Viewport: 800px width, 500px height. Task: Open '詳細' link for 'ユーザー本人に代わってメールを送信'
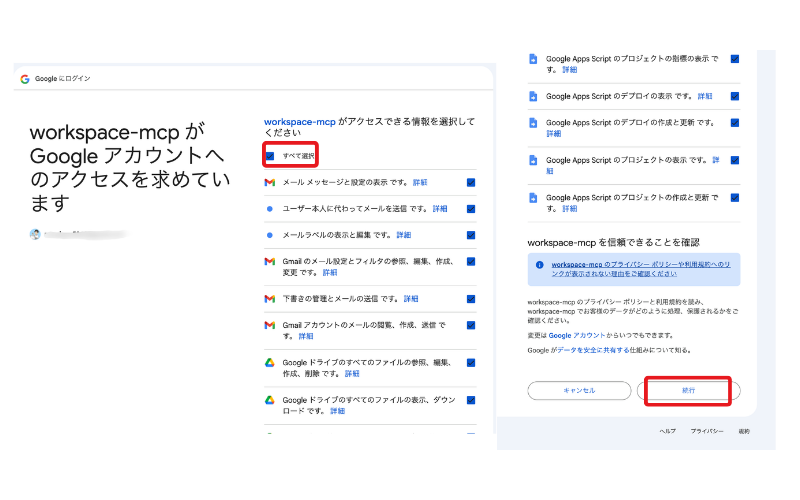[440, 209]
